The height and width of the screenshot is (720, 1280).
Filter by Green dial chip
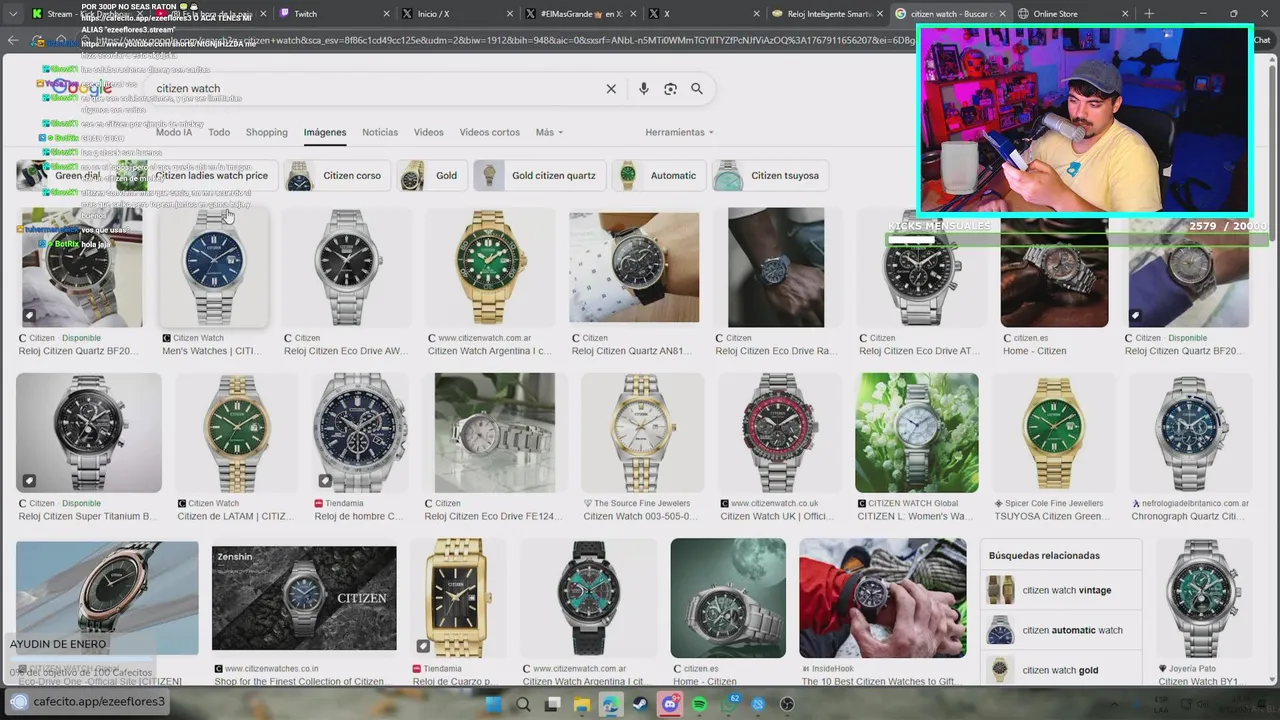pyautogui.click(x=62, y=176)
